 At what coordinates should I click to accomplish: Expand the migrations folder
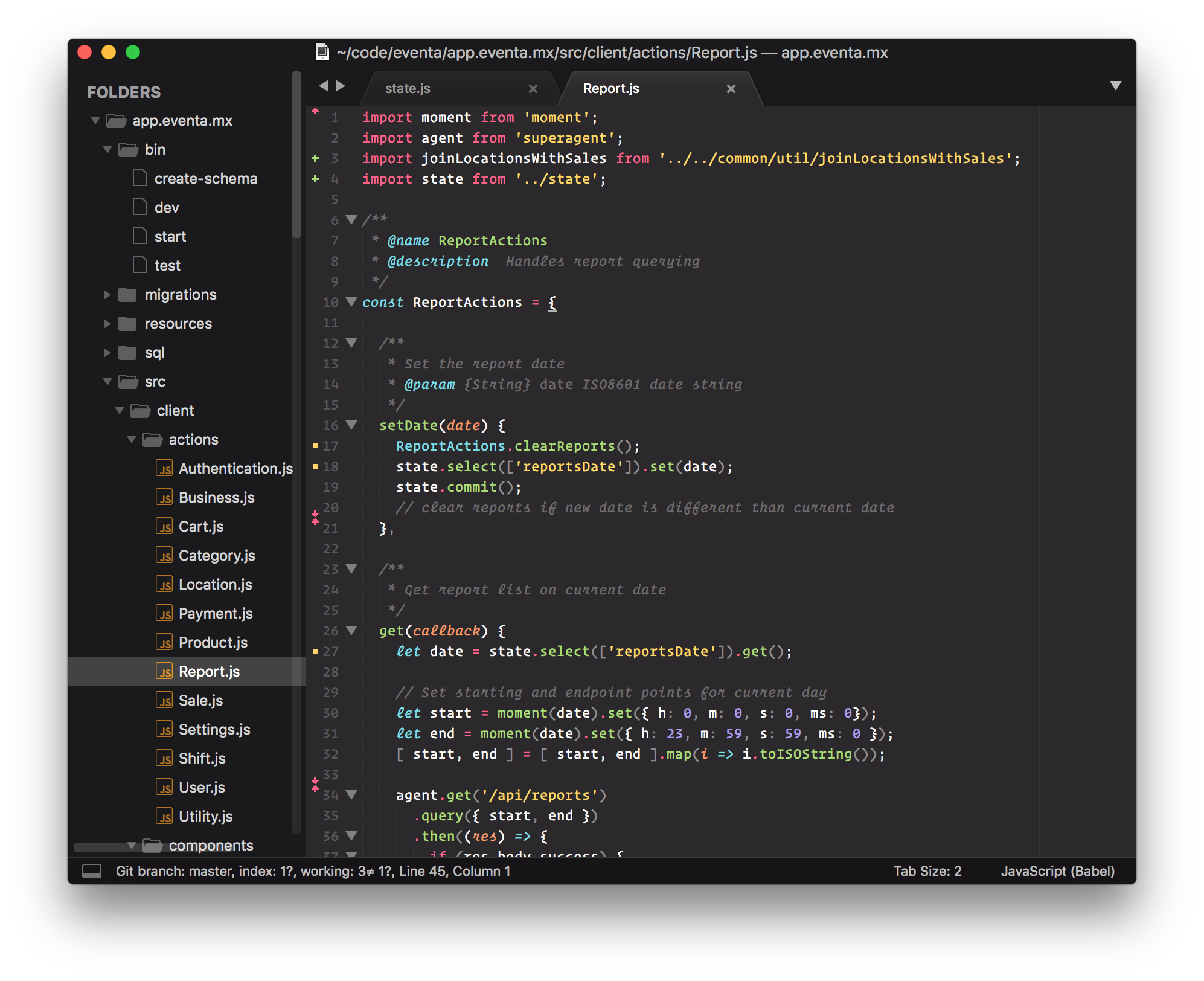point(106,294)
